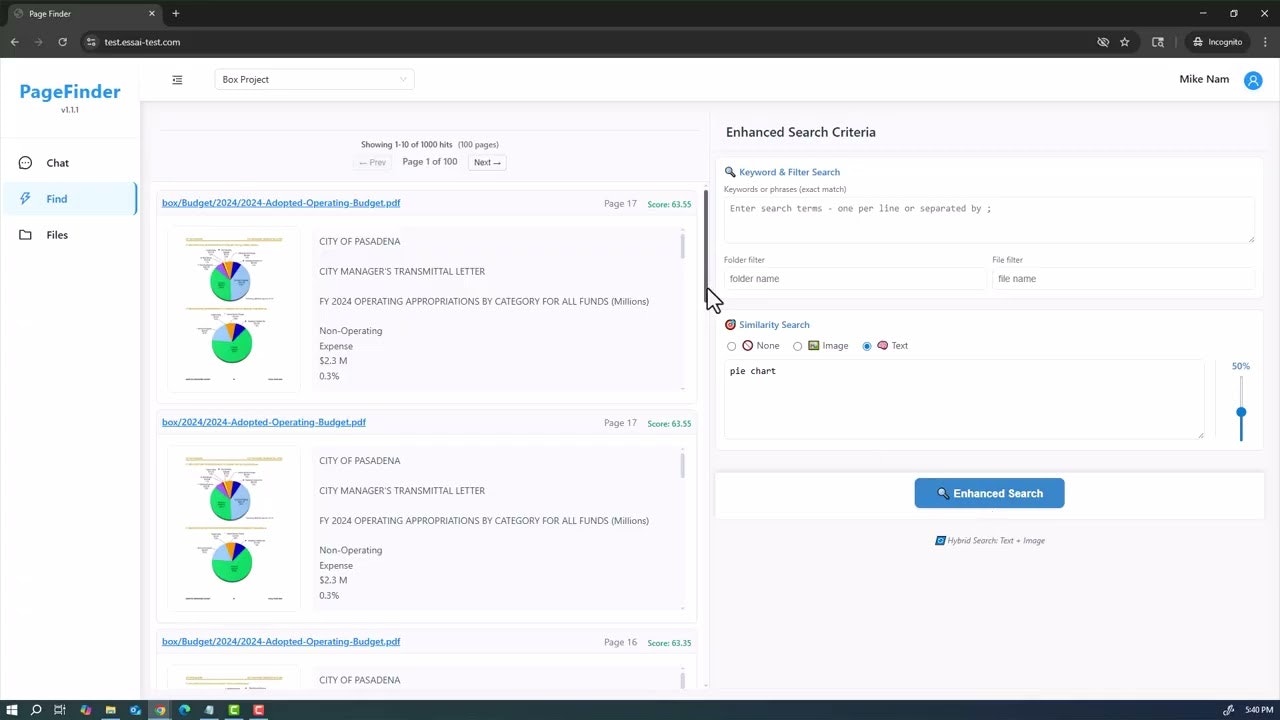Click Keyword & Filter Search magnifier icon
The height and width of the screenshot is (720, 1280).
coord(730,172)
